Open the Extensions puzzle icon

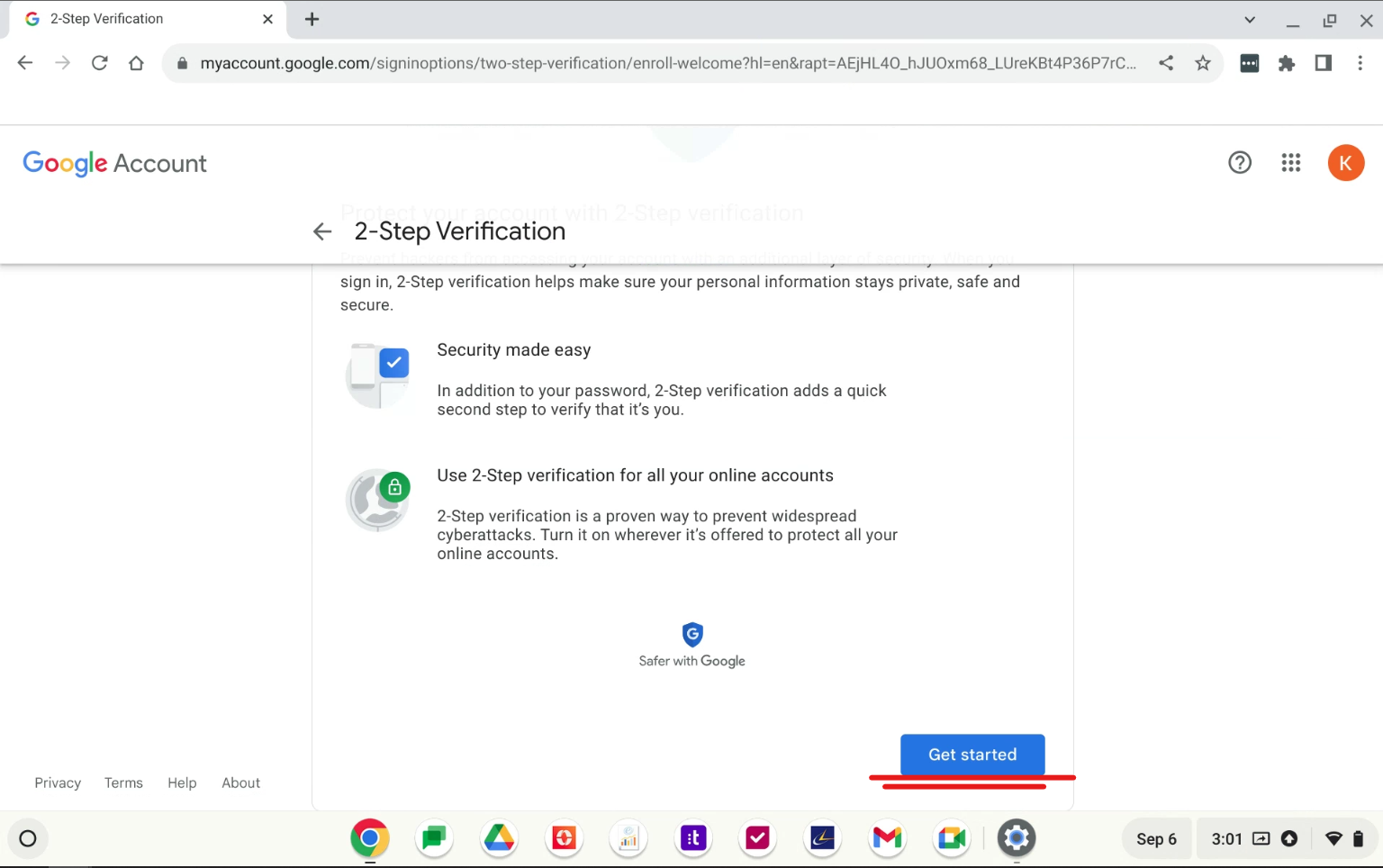pos(1287,63)
